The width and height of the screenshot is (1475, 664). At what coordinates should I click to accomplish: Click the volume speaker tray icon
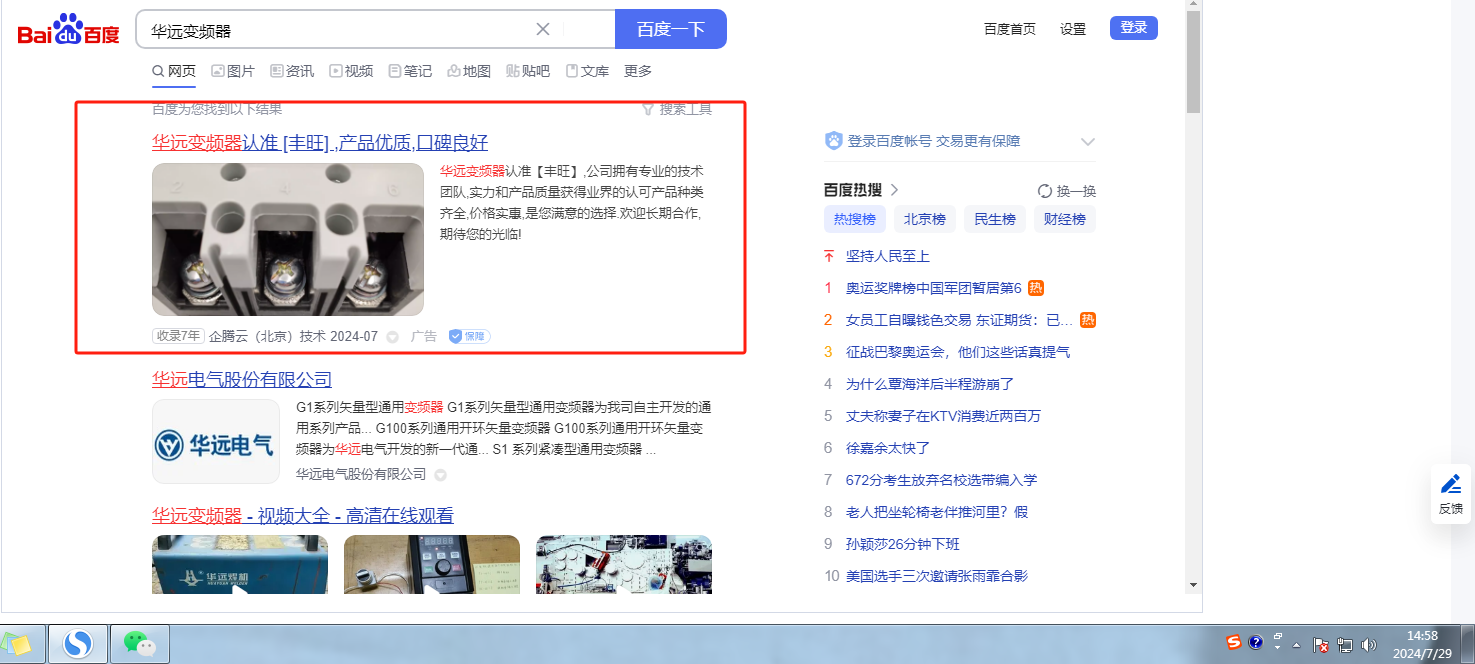click(1369, 645)
